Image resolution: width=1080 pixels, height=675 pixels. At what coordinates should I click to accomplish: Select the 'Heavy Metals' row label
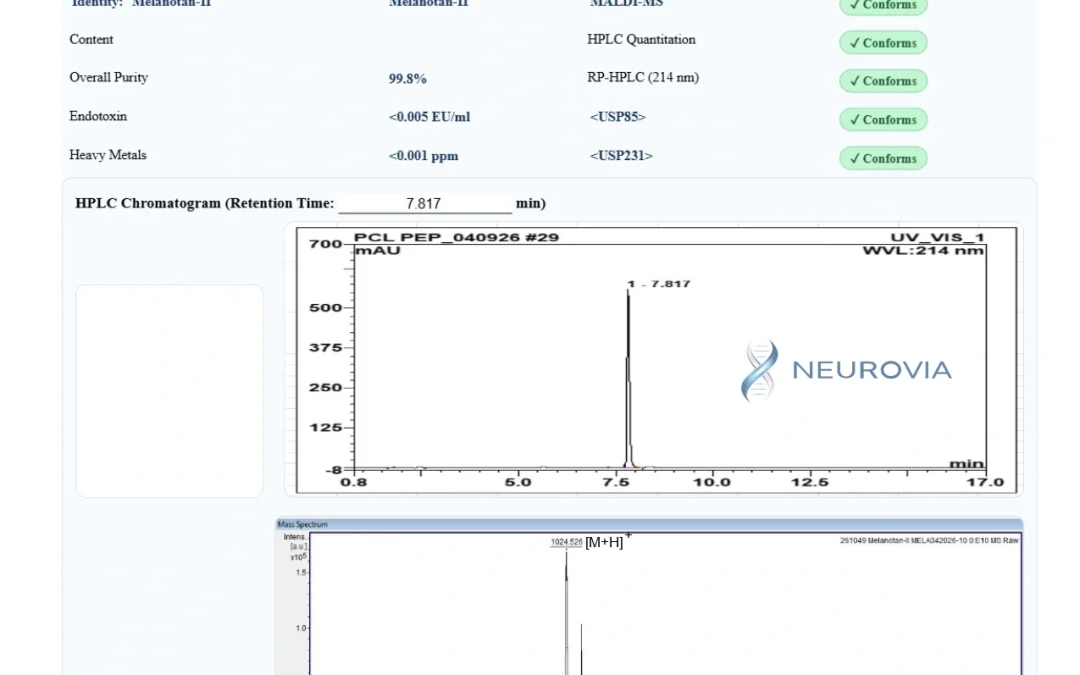coord(107,155)
